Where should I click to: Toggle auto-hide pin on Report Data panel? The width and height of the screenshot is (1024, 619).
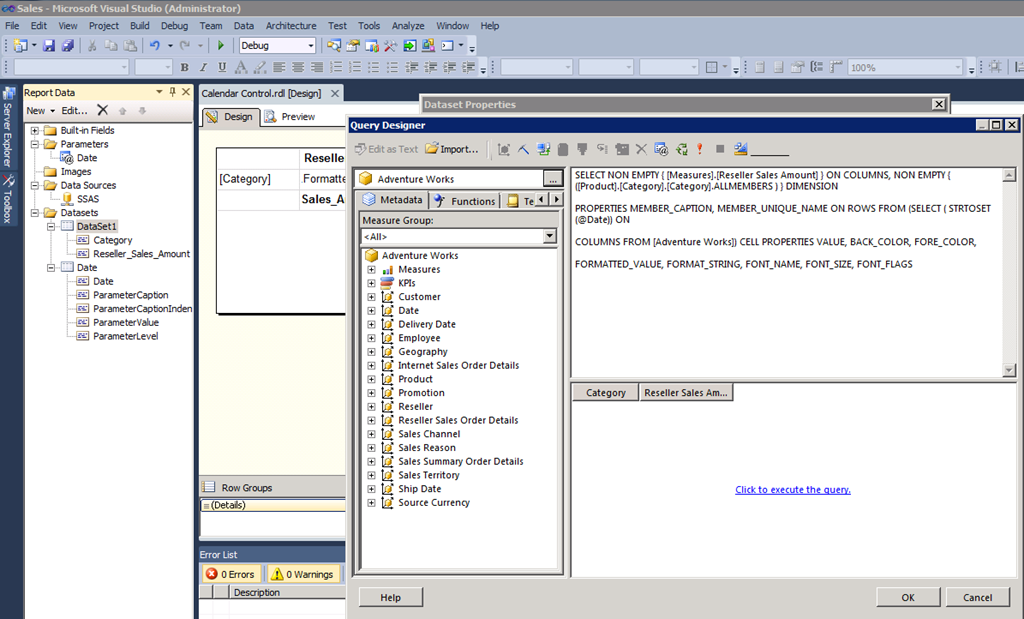(x=172, y=92)
